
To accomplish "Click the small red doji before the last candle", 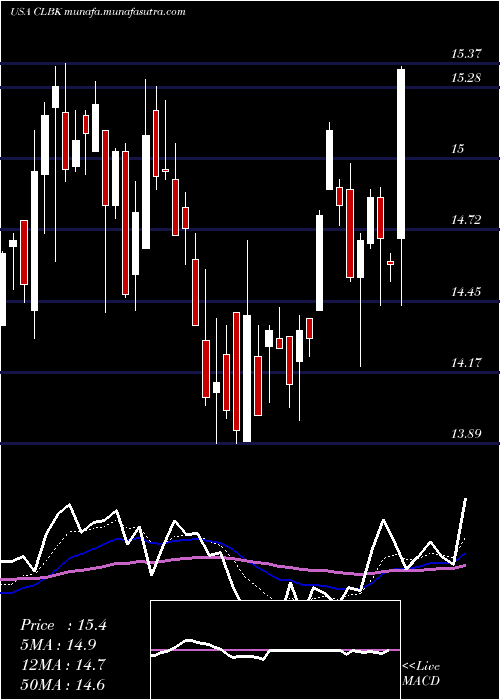I will [x=391, y=263].
